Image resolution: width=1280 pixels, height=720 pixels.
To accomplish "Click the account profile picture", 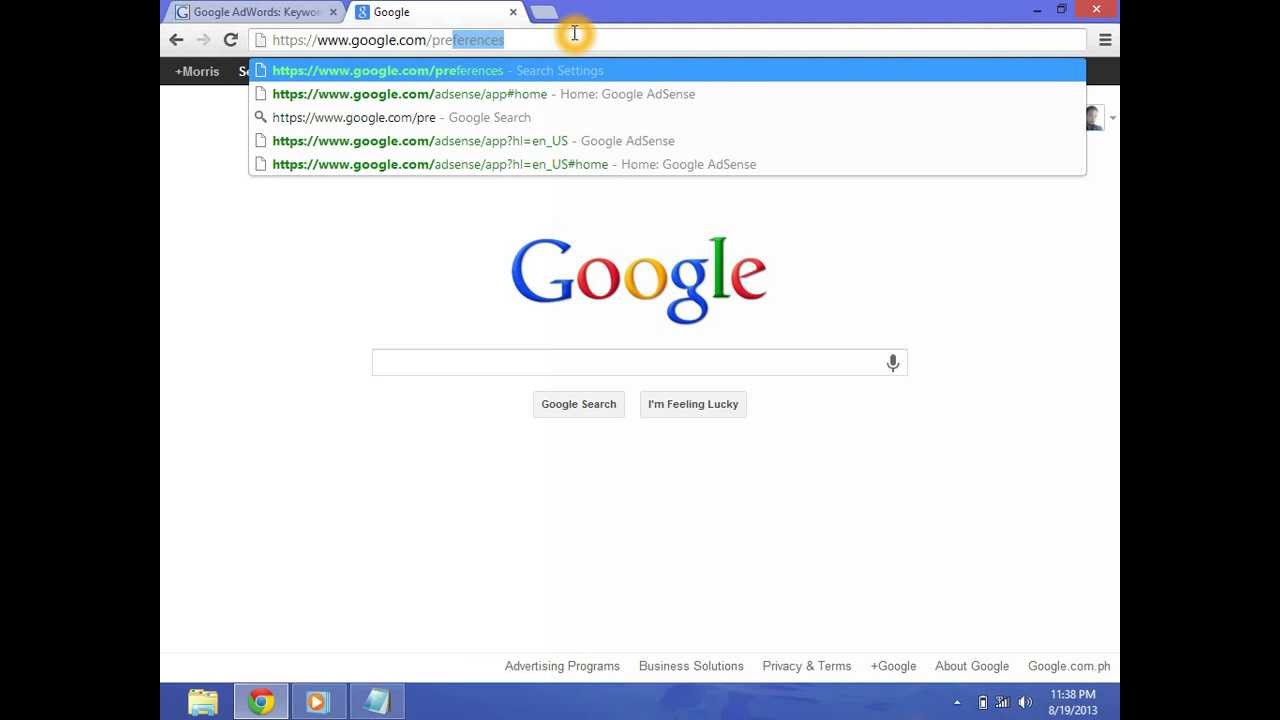I will [x=1094, y=118].
